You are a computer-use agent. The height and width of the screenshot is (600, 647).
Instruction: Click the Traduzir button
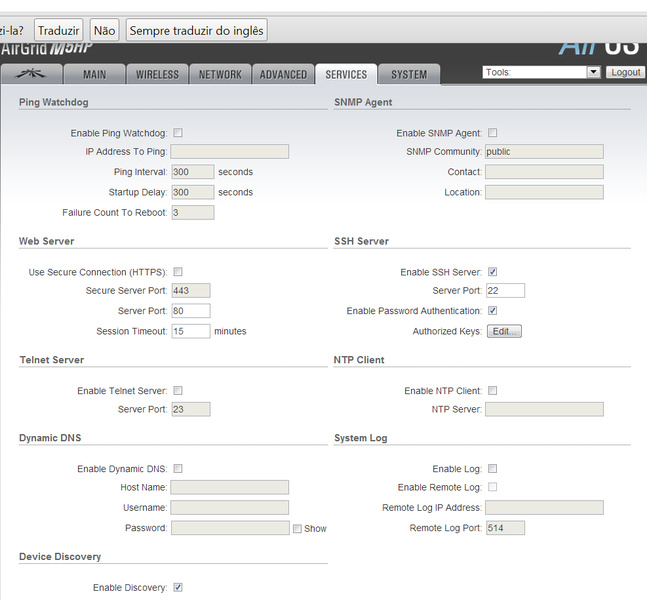58,30
